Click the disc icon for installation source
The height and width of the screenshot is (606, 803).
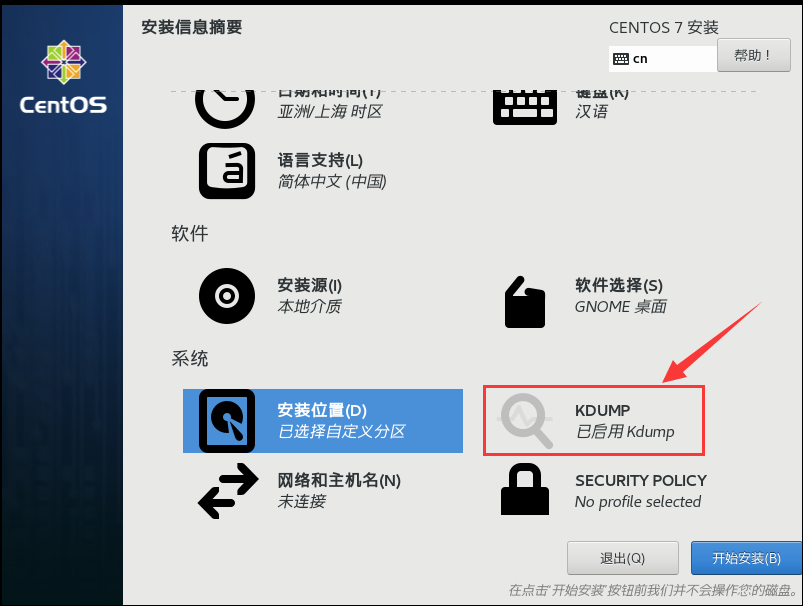227,296
